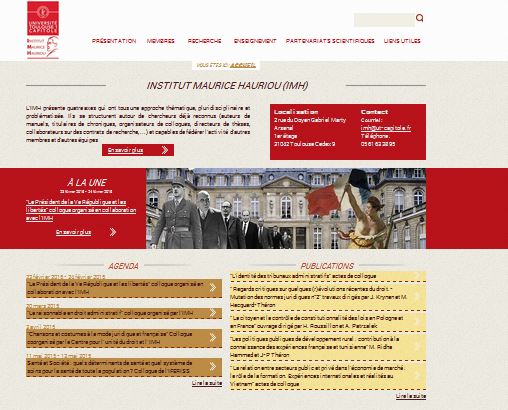Click the 'Agenda' section heading
Image resolution: width=508 pixels, height=410 pixels.
[123, 266]
